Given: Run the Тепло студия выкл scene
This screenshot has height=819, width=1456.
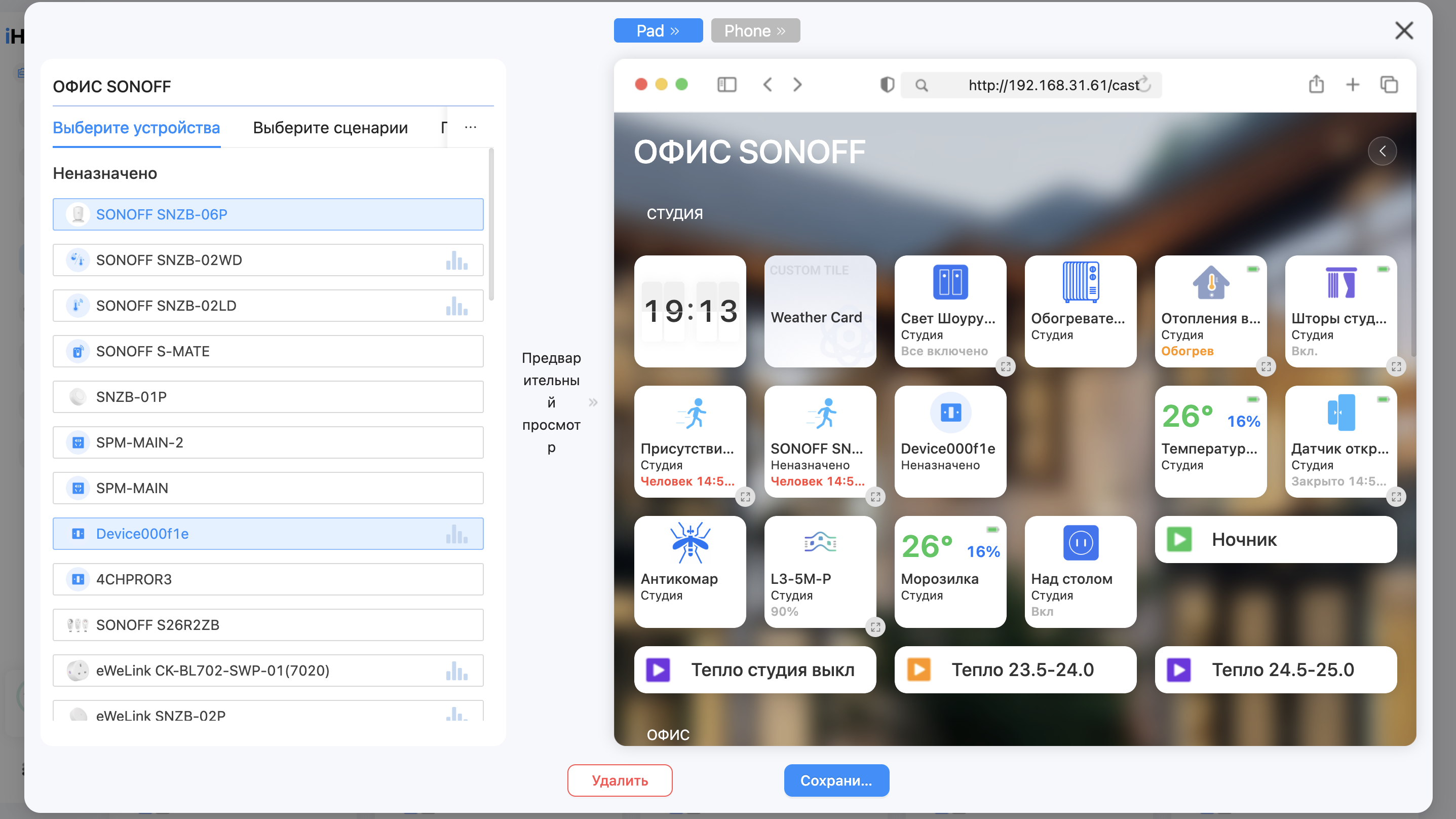Looking at the screenshot, I should (x=755, y=669).
